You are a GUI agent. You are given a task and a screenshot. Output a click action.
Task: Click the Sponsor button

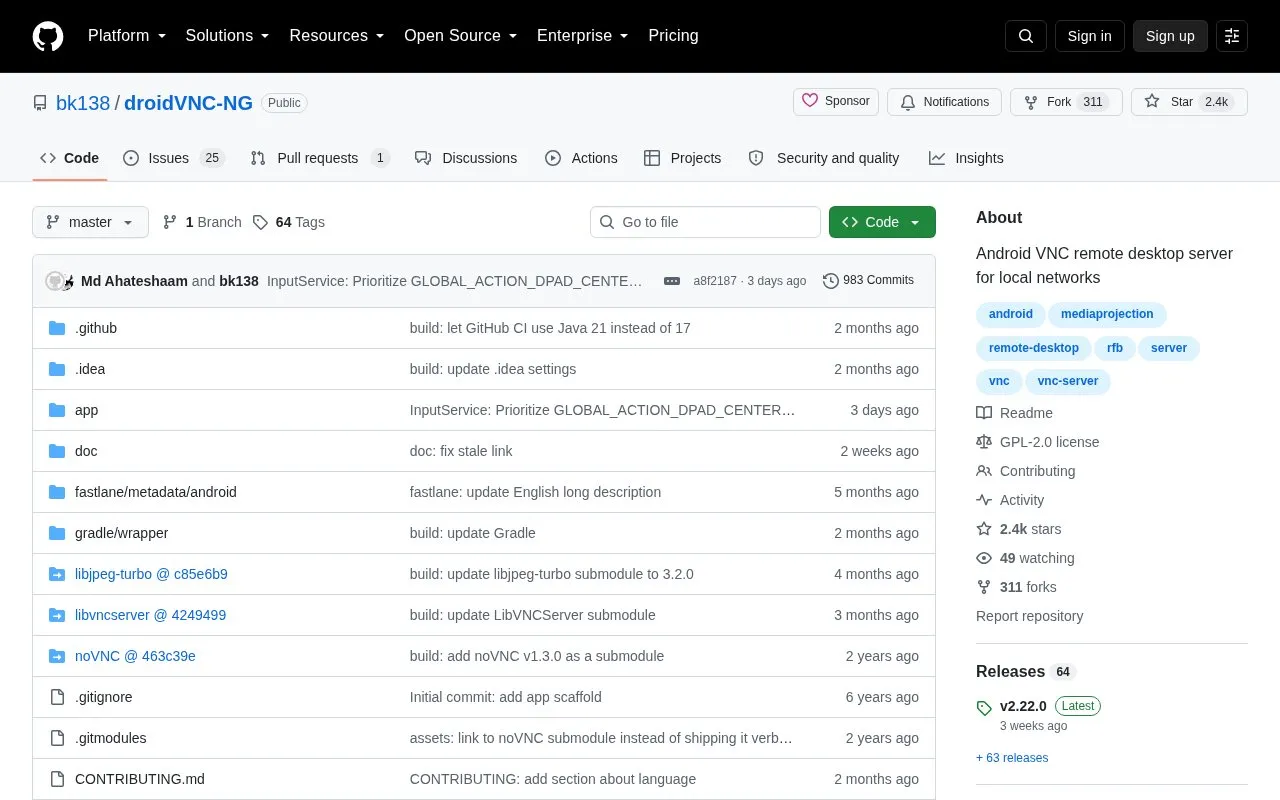coord(836,102)
